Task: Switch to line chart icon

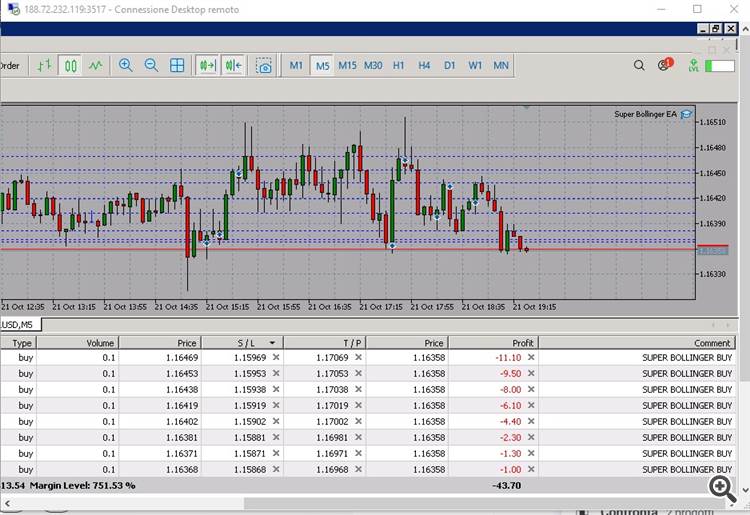Action: pos(96,66)
